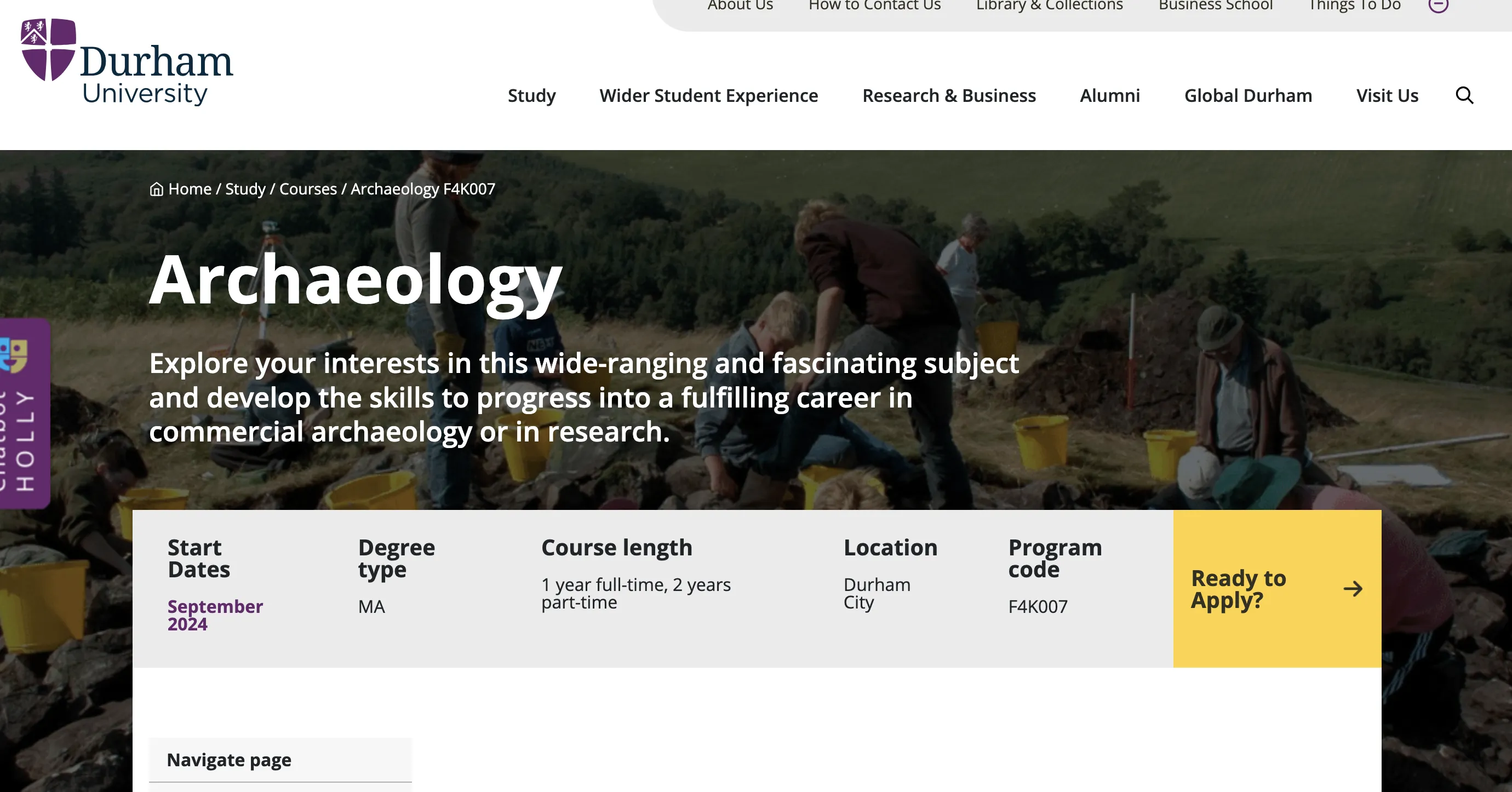
Task: Select the September 2024 start date
Action: 215,615
